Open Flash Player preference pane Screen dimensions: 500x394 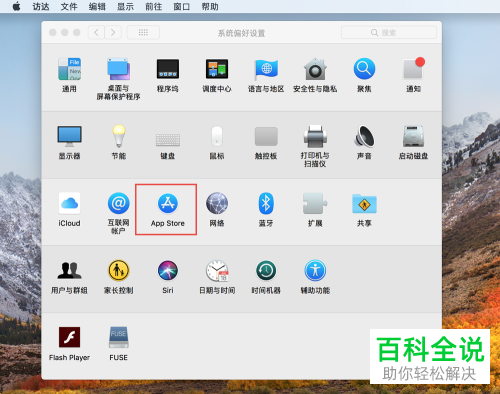point(69,344)
